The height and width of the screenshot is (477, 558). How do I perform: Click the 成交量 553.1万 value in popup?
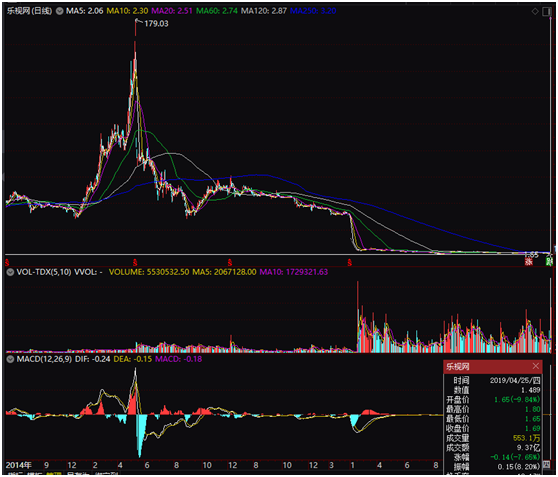[527, 438]
